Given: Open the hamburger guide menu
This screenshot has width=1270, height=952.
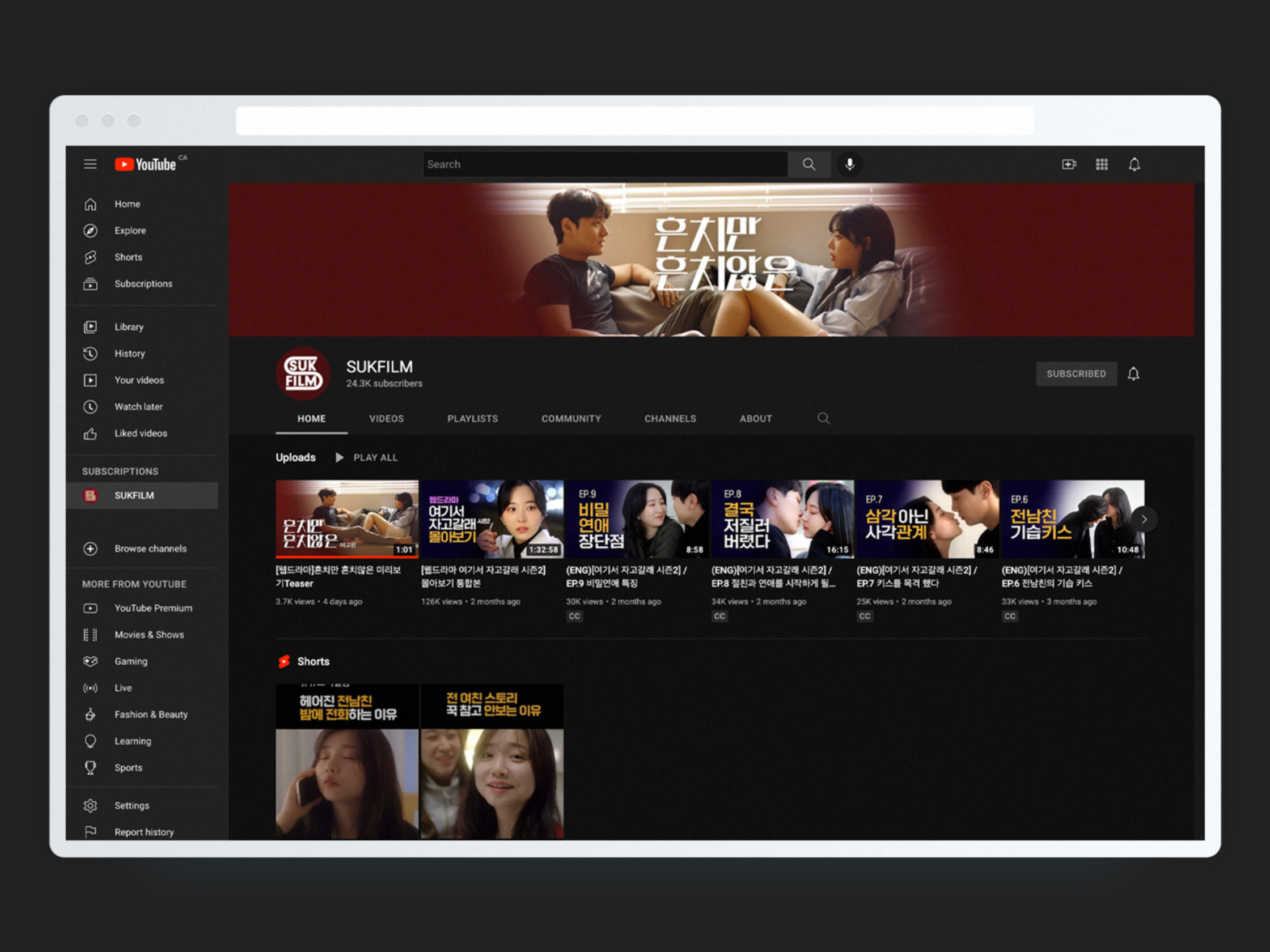Looking at the screenshot, I should click(90, 164).
